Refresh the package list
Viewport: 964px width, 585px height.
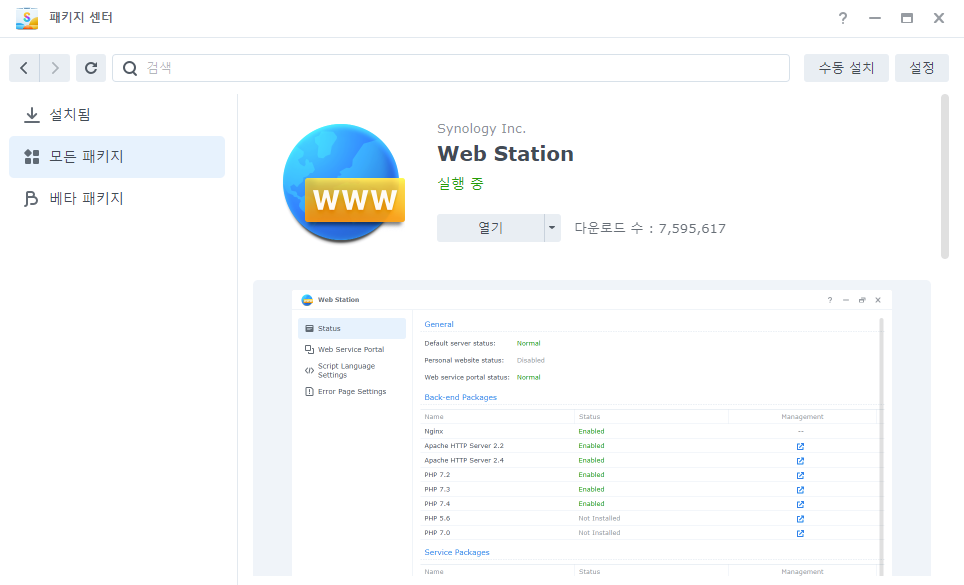(91, 68)
